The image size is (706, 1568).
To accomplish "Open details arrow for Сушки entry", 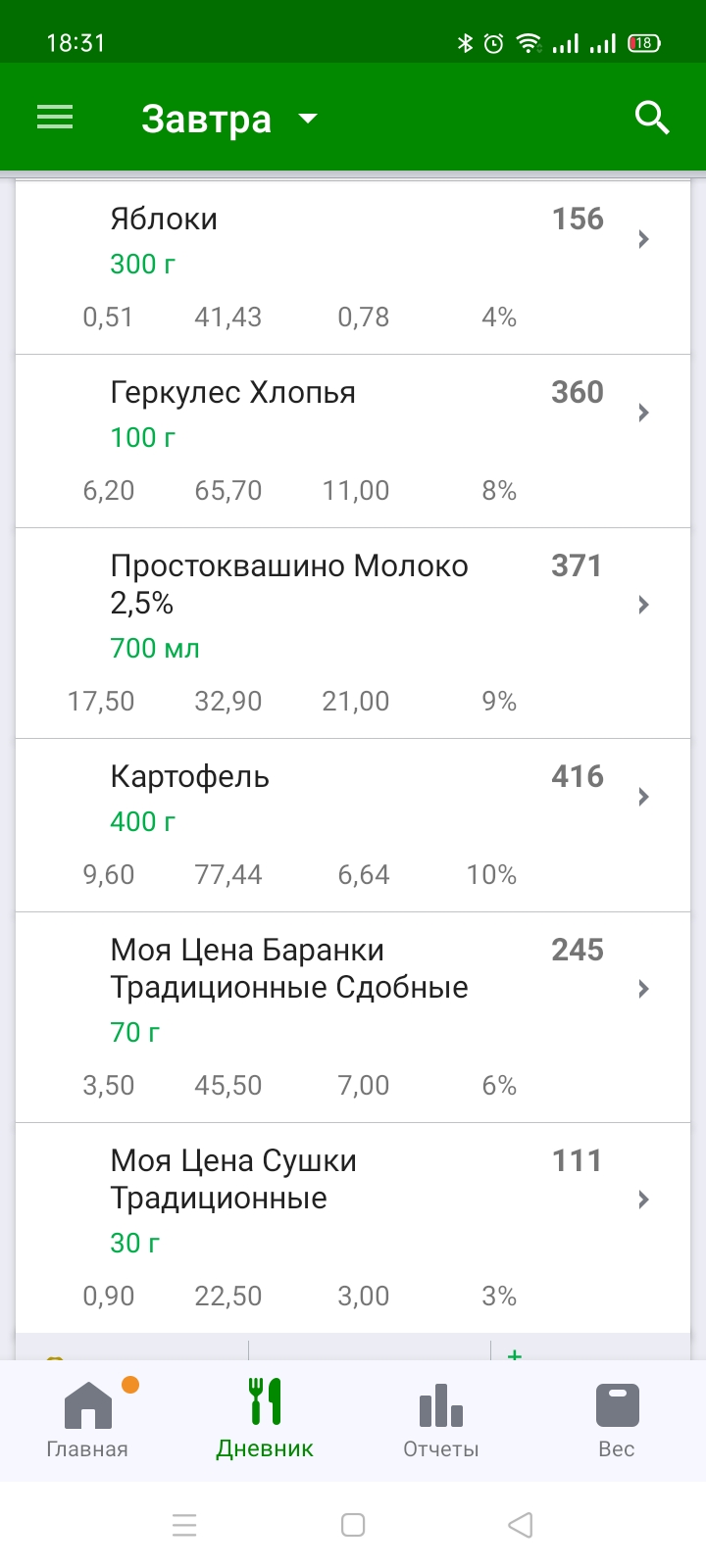I will 643,1200.
